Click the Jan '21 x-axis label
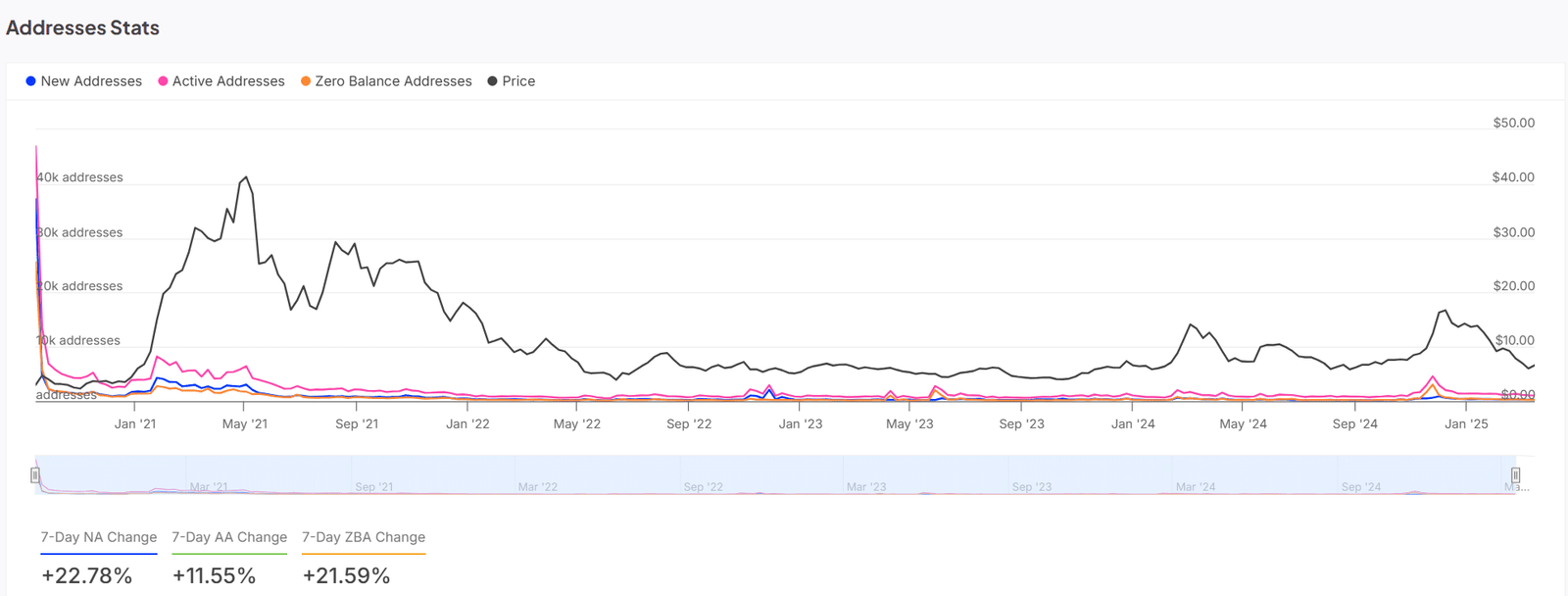This screenshot has width=1568, height=596. click(135, 424)
